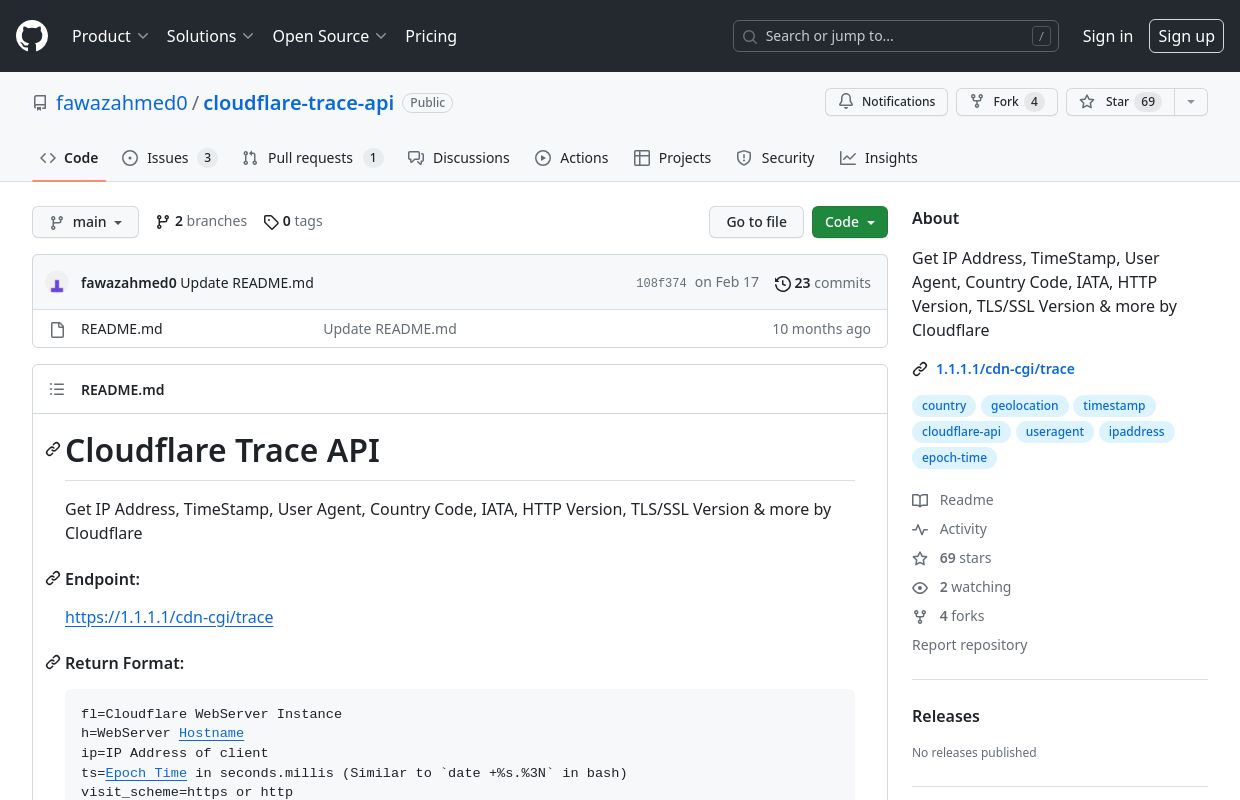The image size is (1240, 800).
Task: Fork this repository with Fork button
Action: point(1006,102)
